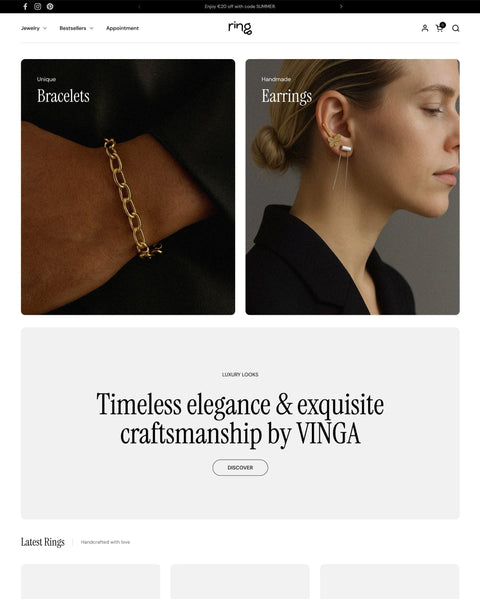The height and width of the screenshot is (599, 480).
Task: Expand the Bestsellers dropdown menu
Action: click(x=76, y=28)
